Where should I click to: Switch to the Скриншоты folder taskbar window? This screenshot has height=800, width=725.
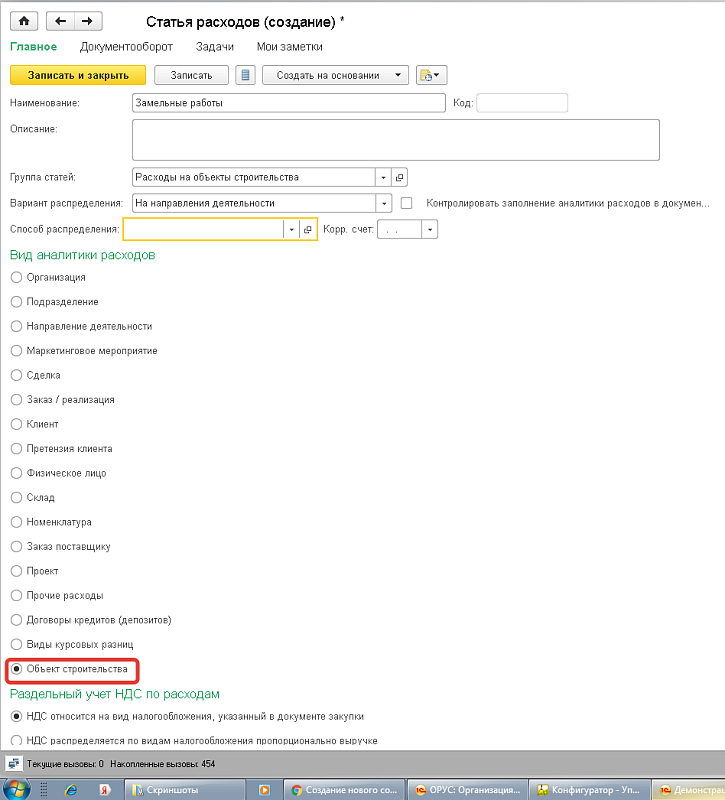(185, 790)
